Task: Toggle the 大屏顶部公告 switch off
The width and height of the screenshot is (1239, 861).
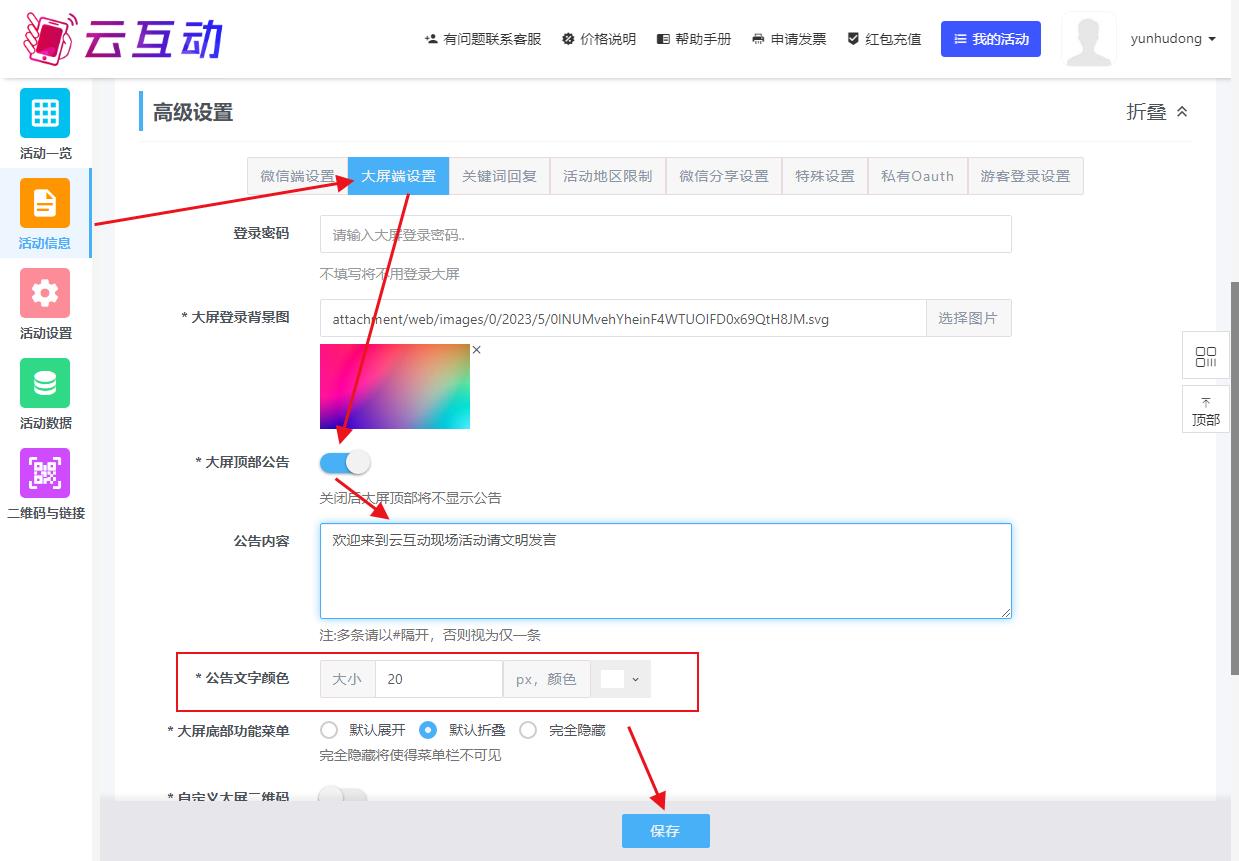Action: [x=345, y=462]
